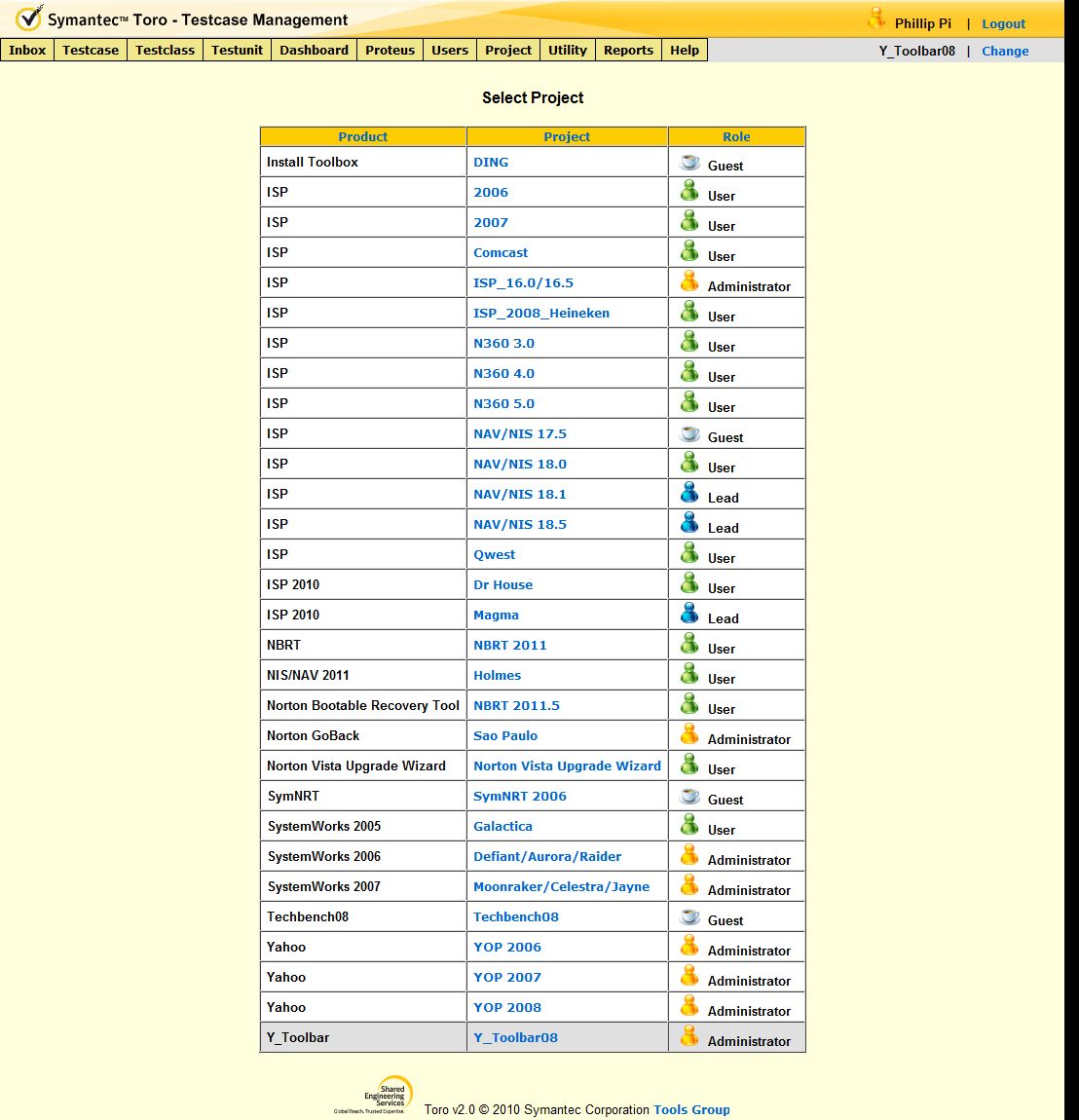The width and height of the screenshot is (1079, 1120).
Task: Open the Users menu
Action: click(x=450, y=50)
